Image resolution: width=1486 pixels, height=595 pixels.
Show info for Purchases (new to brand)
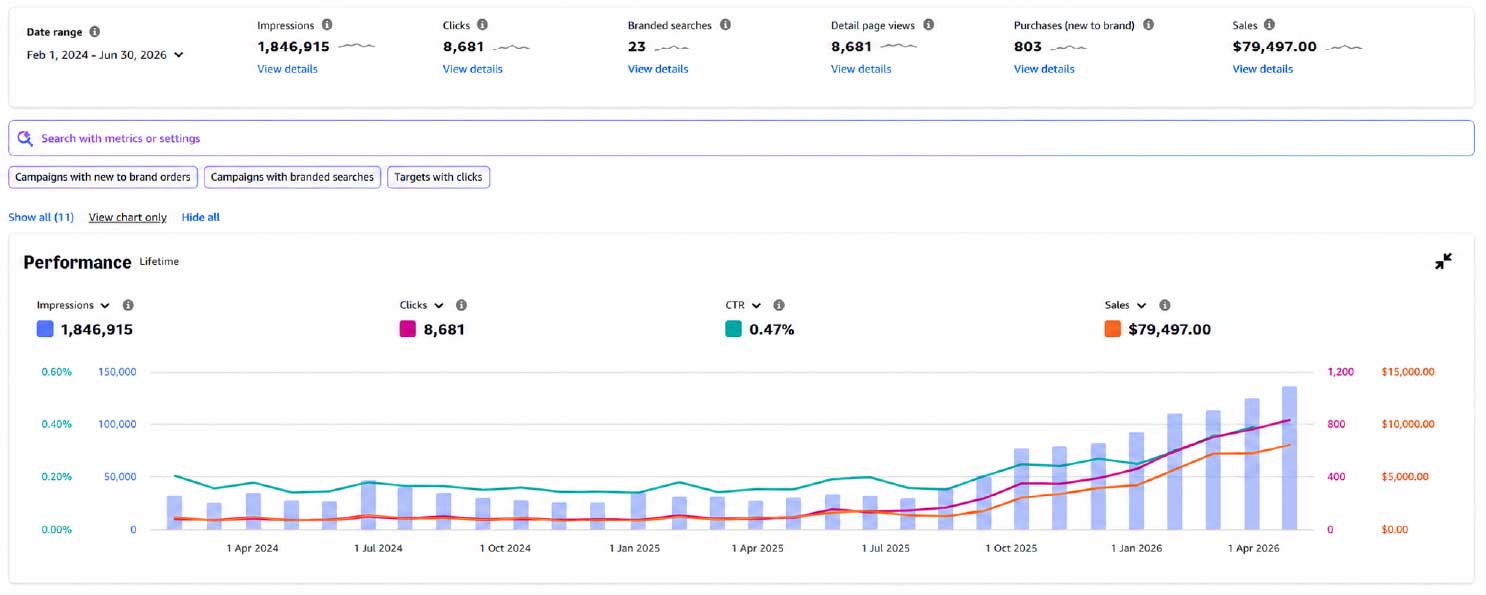pos(1148,25)
